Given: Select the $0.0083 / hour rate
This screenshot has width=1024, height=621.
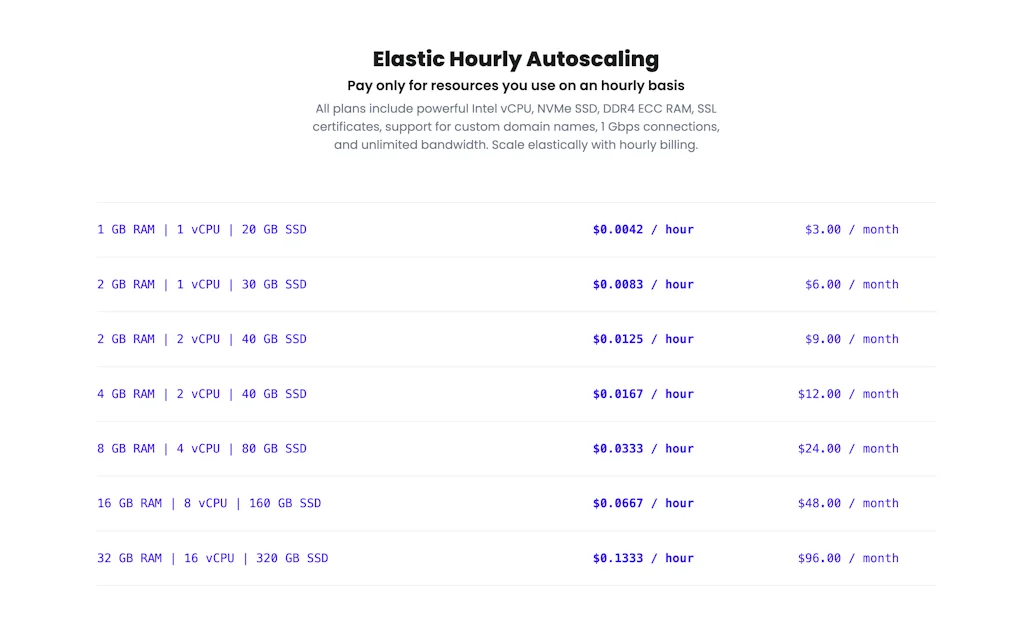Looking at the screenshot, I should 643,285.
